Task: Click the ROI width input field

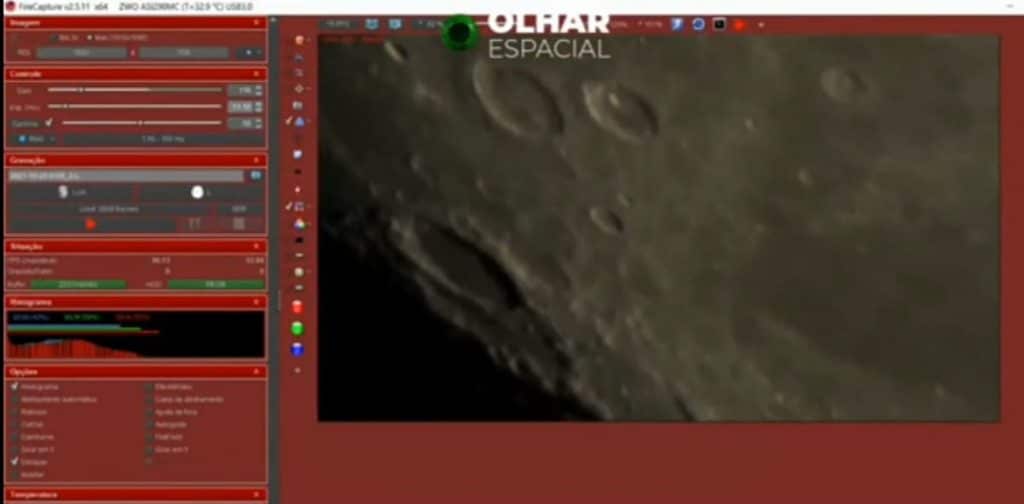Action: click(82, 53)
